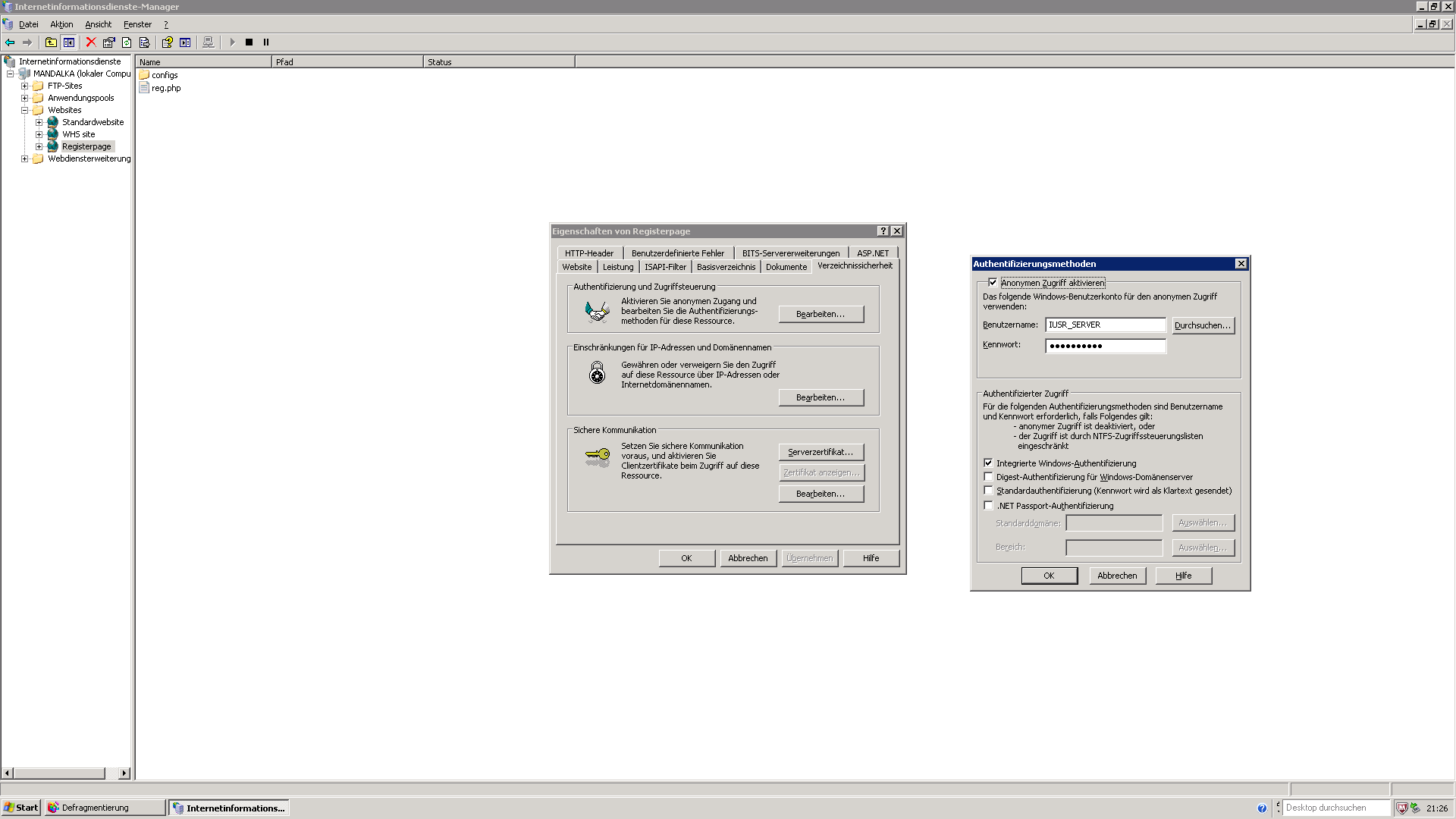Switch to the Basisverzeichnis tab

(x=726, y=267)
